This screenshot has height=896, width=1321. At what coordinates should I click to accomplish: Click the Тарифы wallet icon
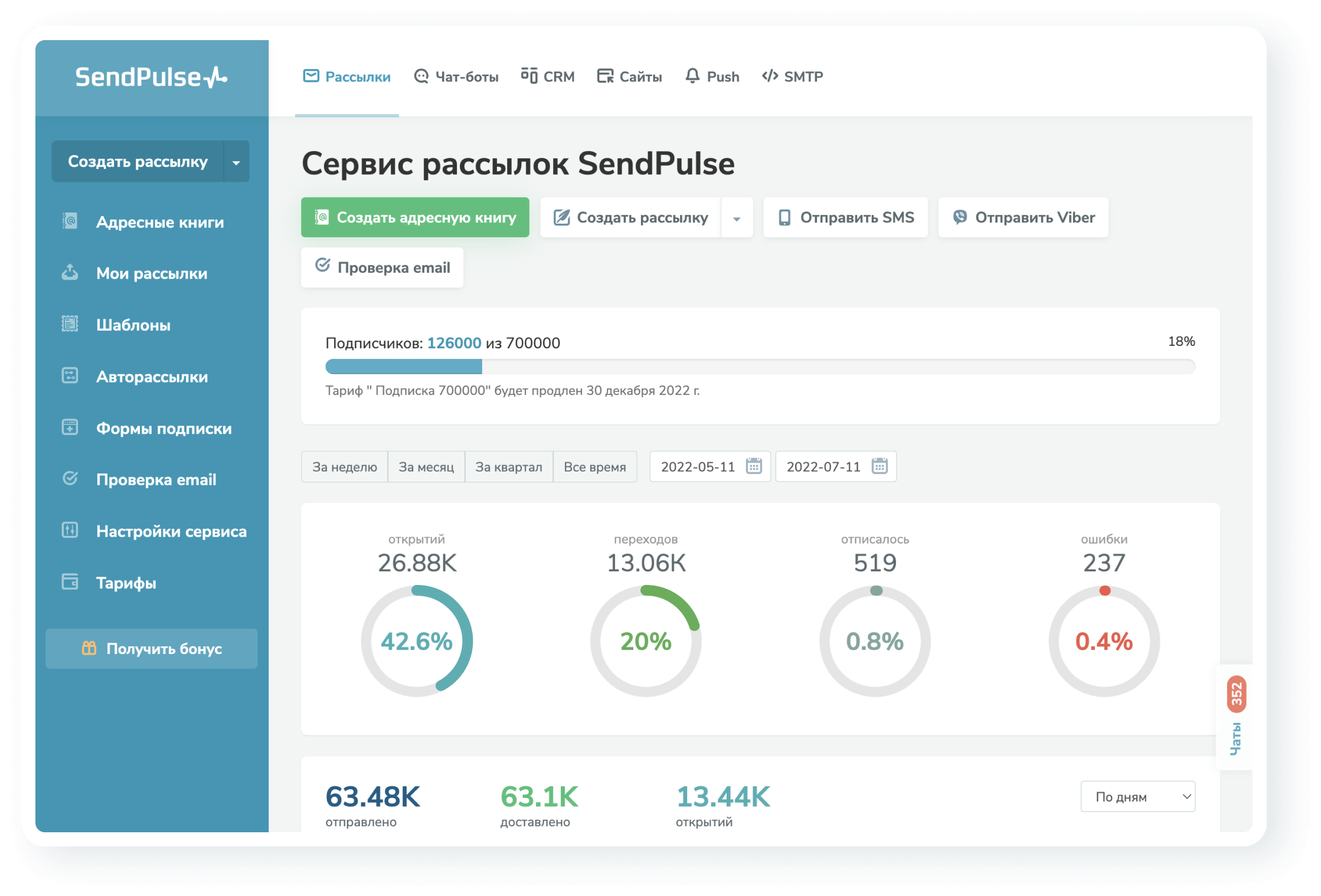[70, 582]
